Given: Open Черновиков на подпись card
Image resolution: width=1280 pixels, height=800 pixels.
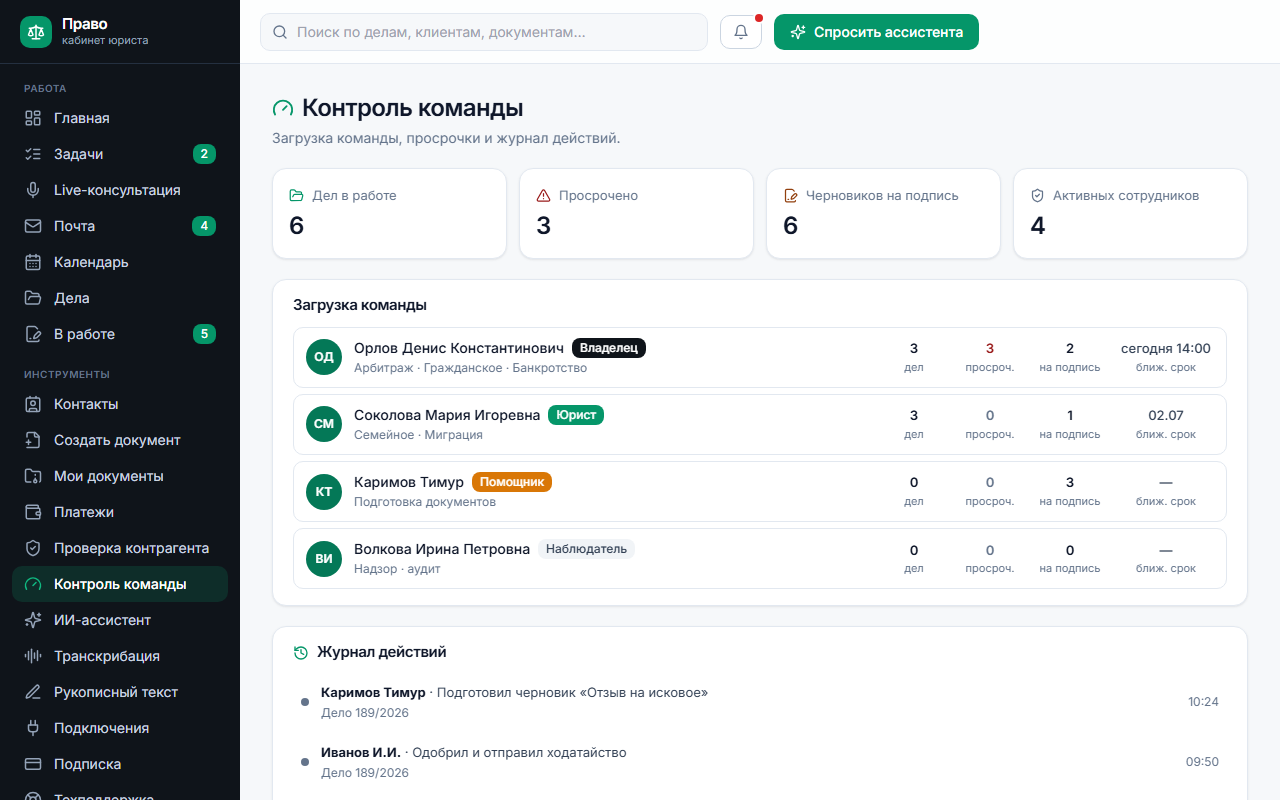Looking at the screenshot, I should point(884,214).
